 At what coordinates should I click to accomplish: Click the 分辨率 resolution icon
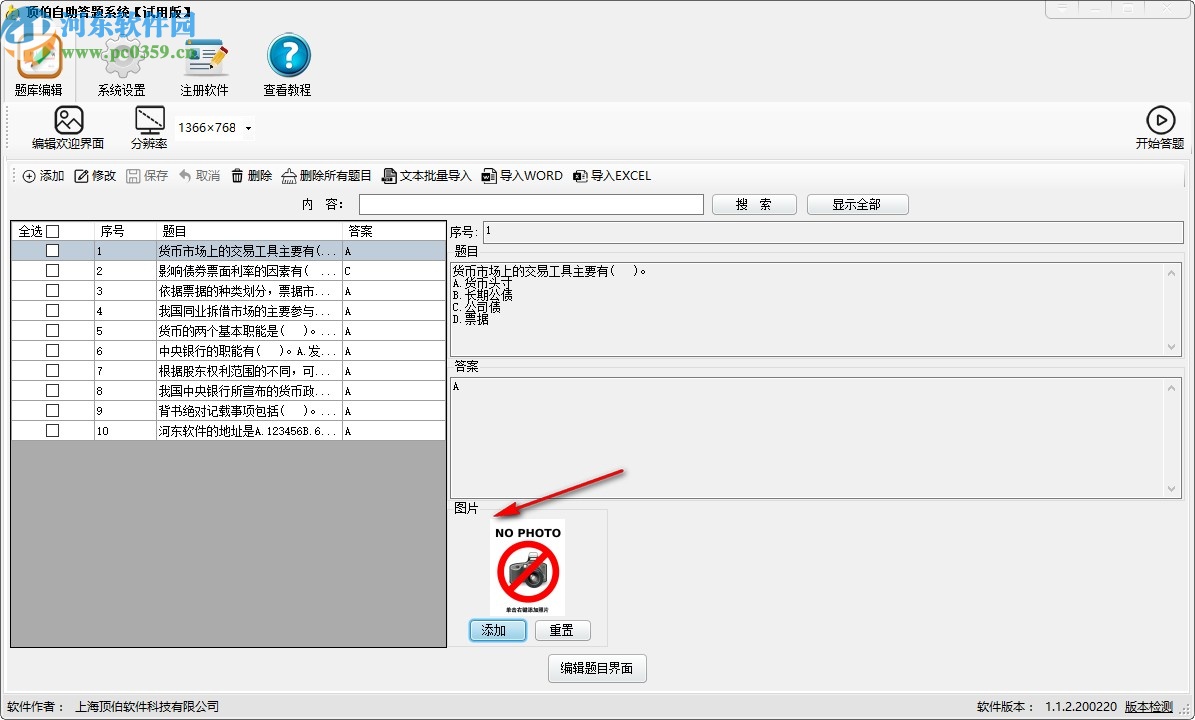(x=148, y=122)
